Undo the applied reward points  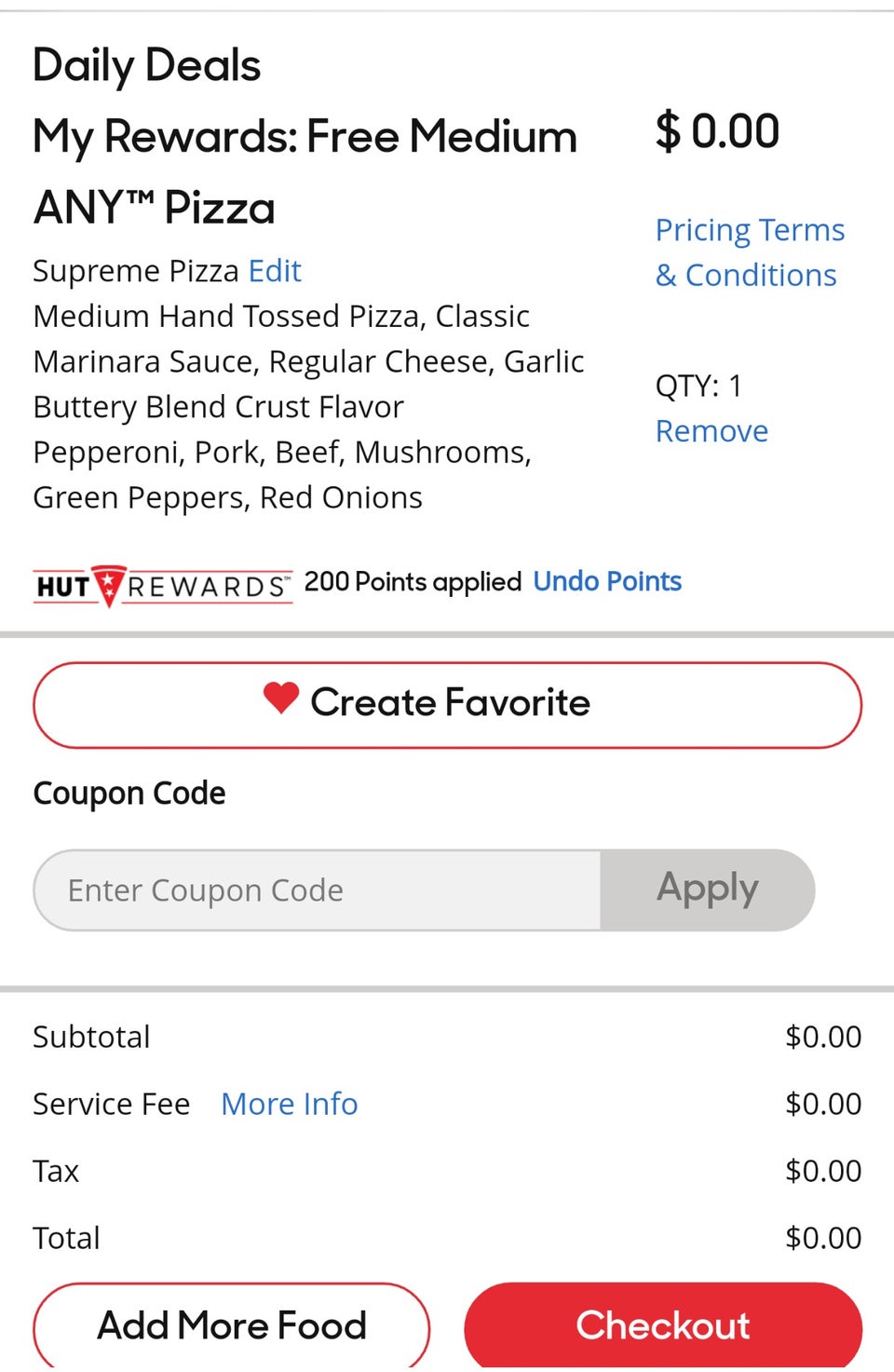(x=606, y=582)
